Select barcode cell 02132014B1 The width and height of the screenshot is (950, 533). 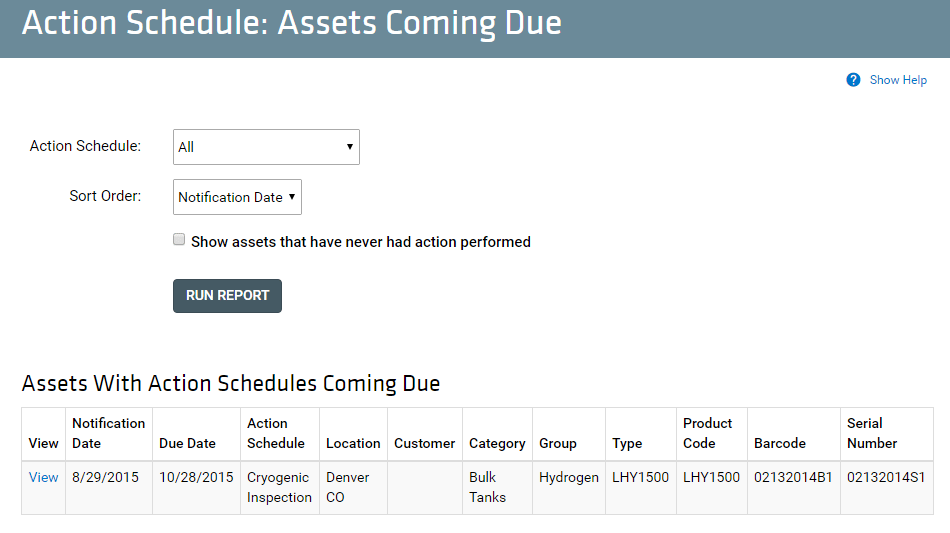[x=793, y=477]
